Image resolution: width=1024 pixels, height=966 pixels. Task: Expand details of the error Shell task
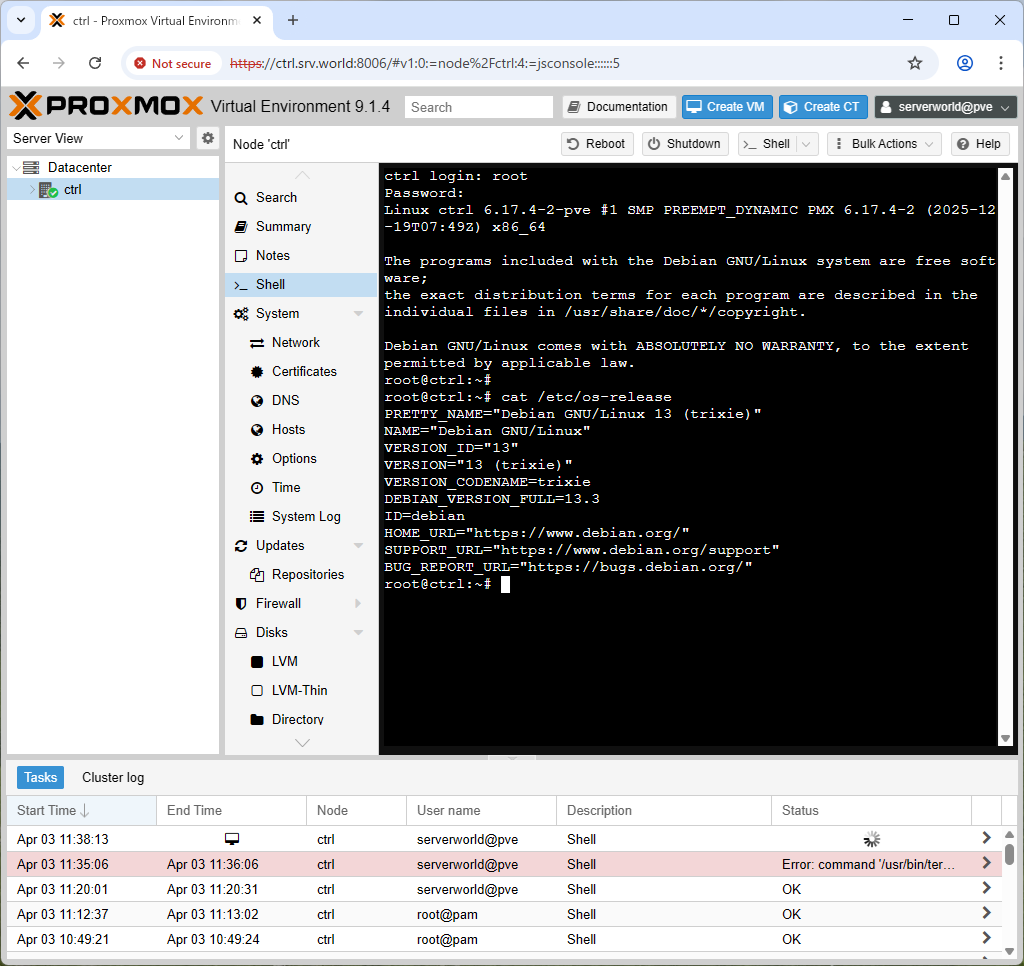point(986,863)
